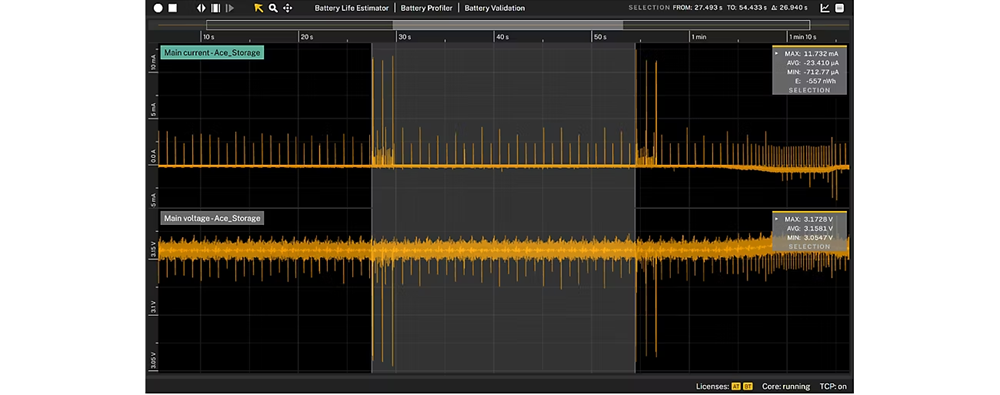Click the step-forward play icon
The height and width of the screenshot is (395, 1000).
(230, 8)
